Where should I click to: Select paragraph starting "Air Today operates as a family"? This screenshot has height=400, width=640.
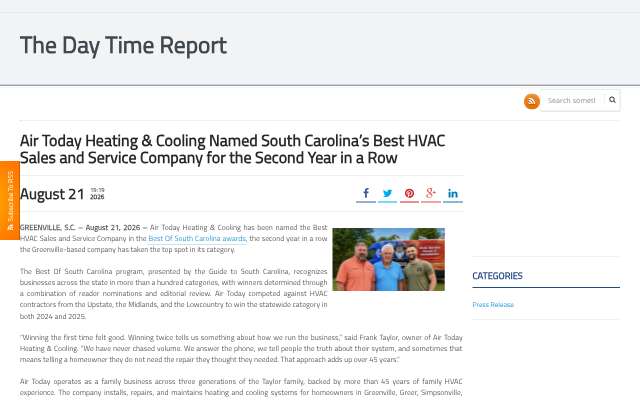coord(241,387)
